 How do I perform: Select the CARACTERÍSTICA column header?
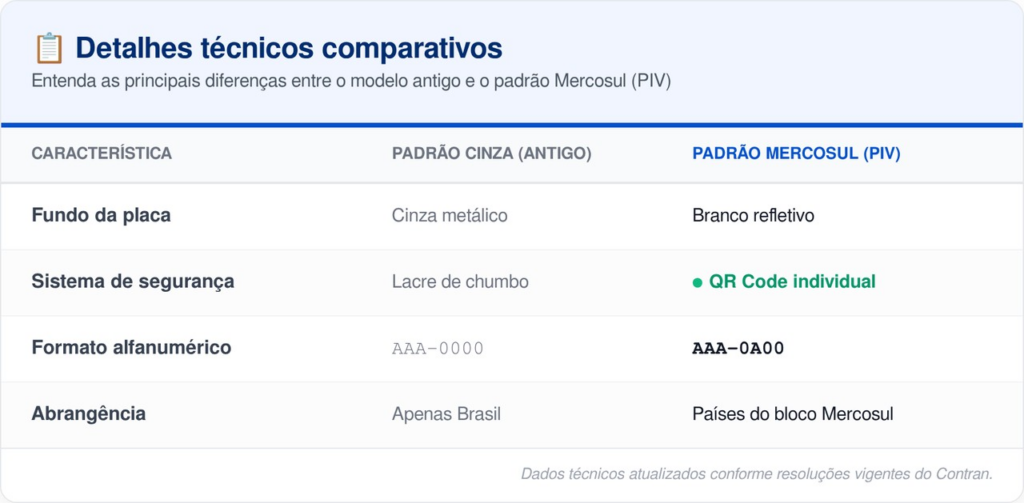[101, 154]
